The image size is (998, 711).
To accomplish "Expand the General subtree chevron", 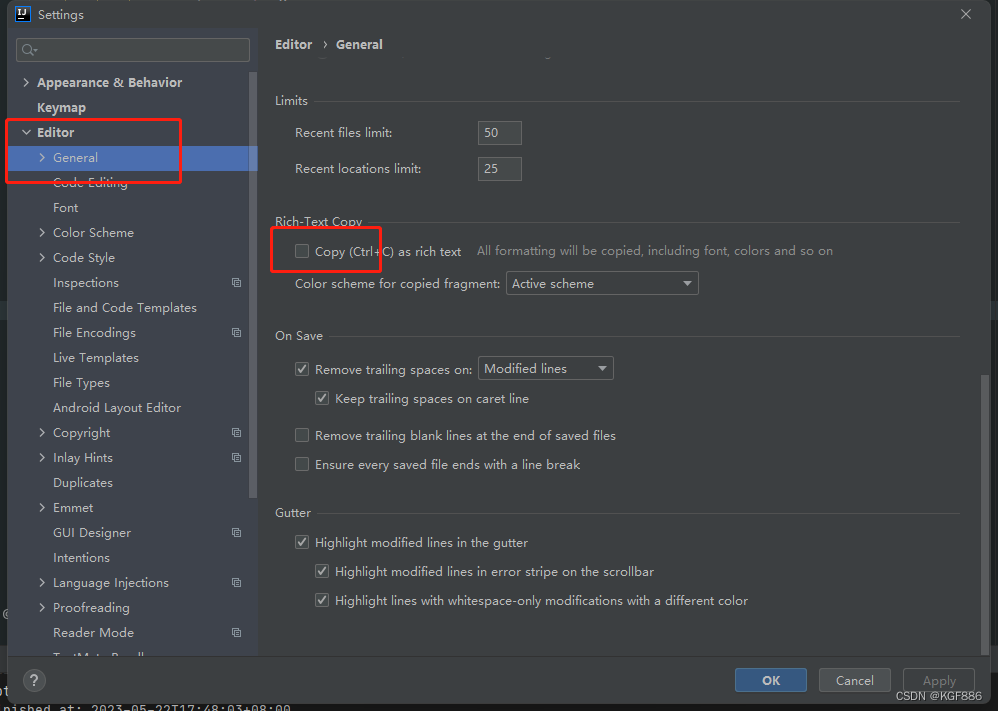I will click(42, 157).
